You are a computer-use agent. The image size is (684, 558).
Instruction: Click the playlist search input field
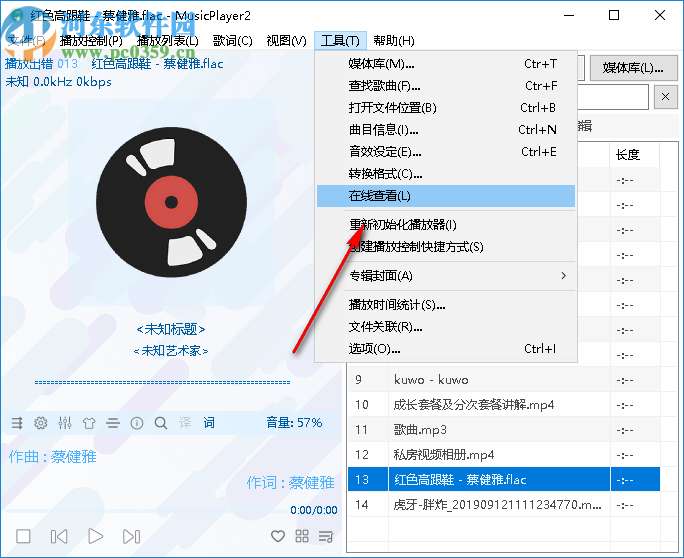pyautogui.click(x=613, y=97)
